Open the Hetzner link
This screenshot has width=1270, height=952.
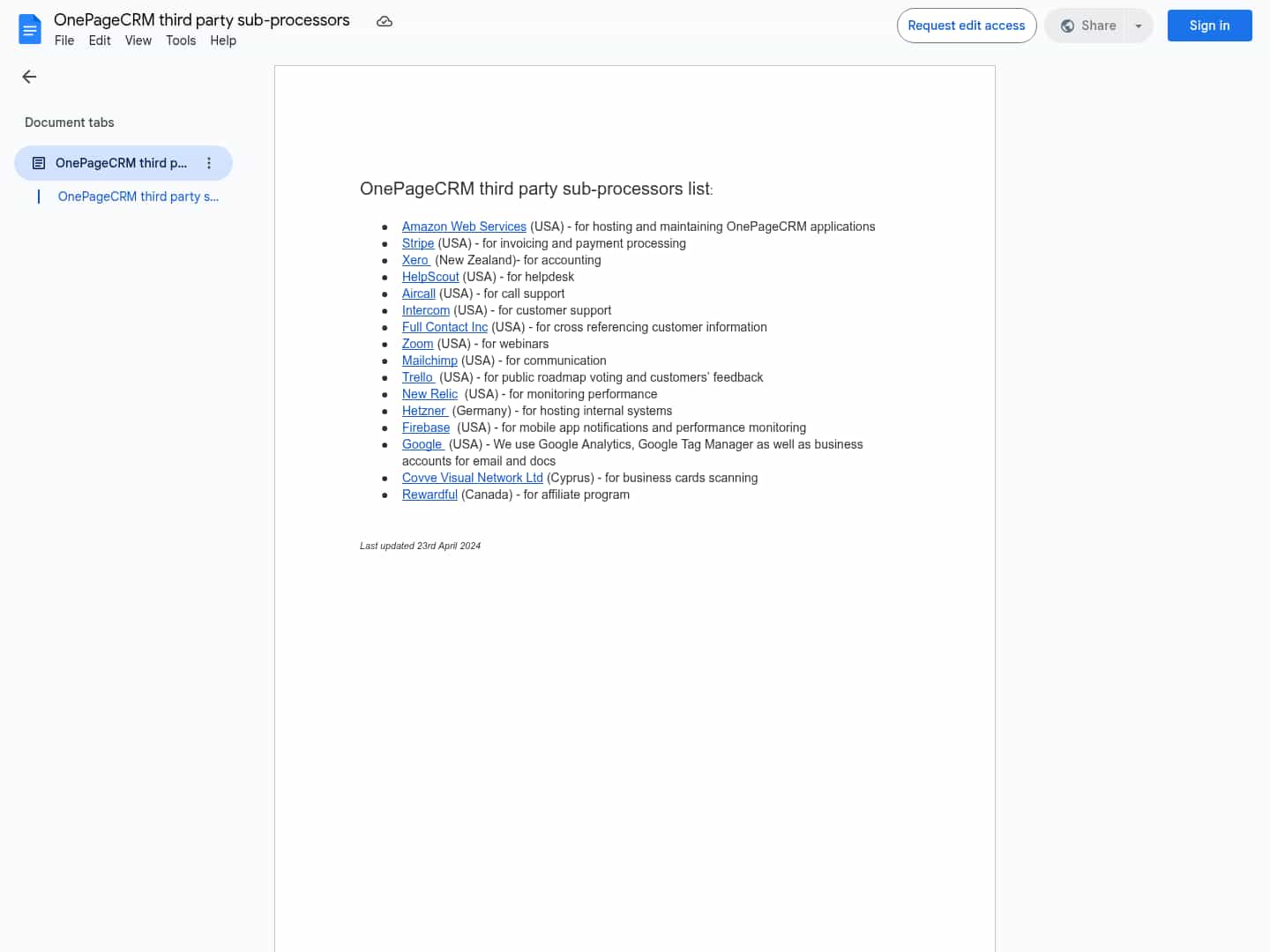coord(424,411)
